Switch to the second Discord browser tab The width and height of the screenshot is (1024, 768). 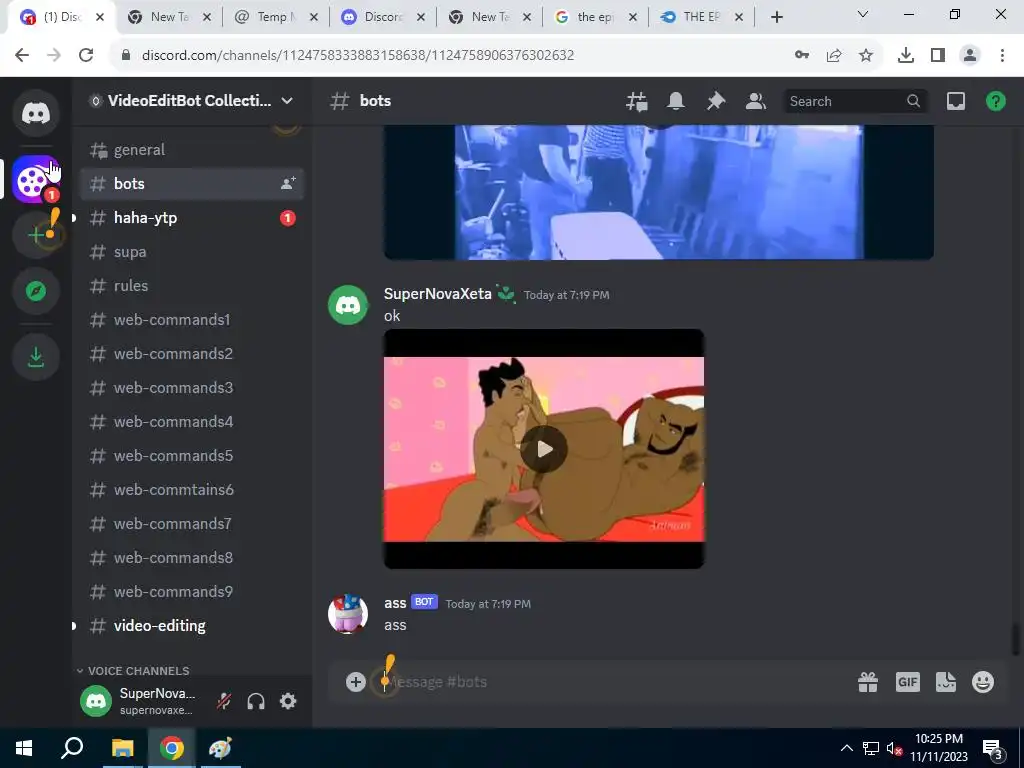pyautogui.click(x=383, y=17)
